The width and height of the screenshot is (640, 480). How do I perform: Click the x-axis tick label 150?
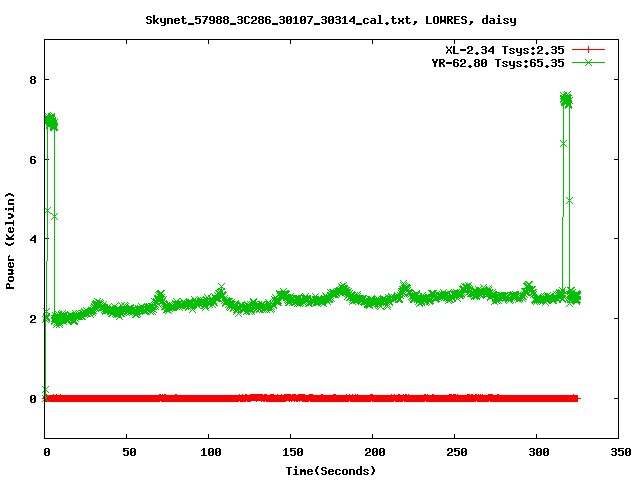[x=293, y=452]
